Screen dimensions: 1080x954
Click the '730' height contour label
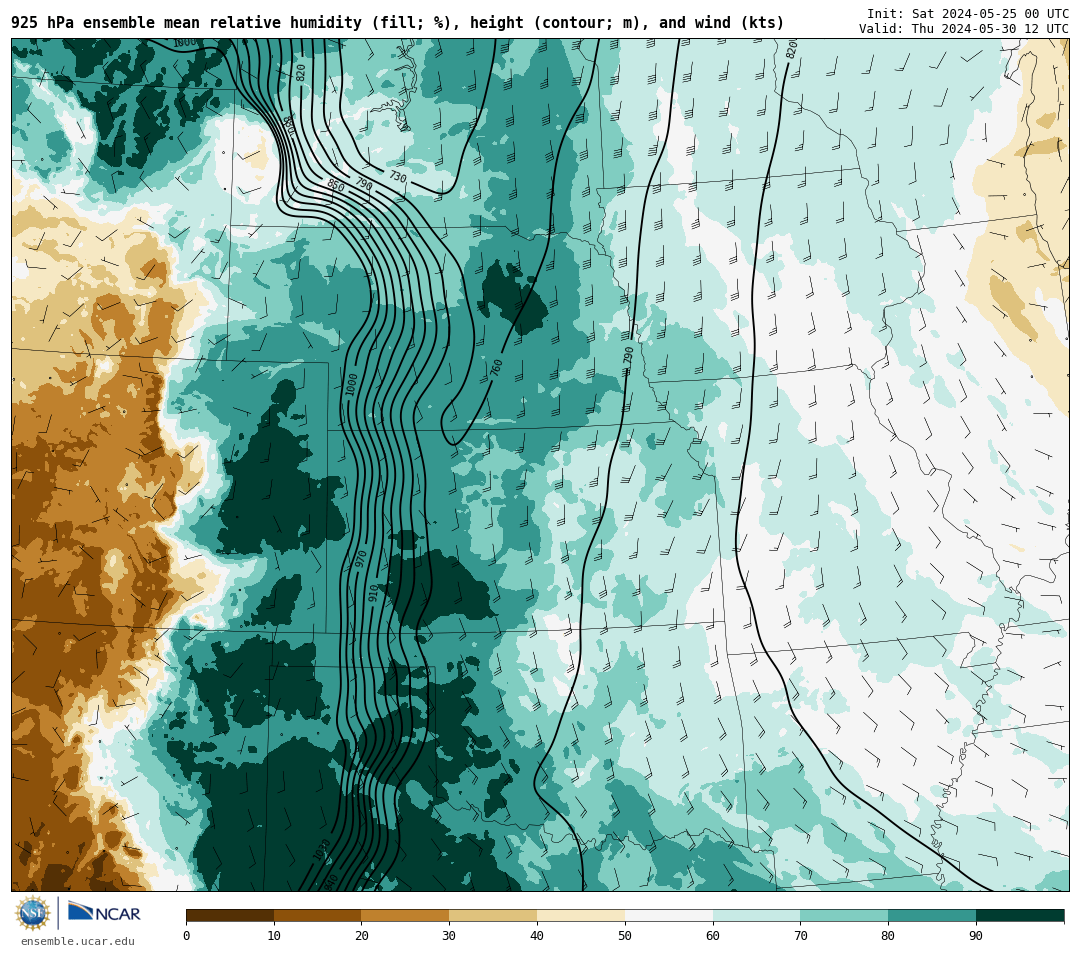398,176
